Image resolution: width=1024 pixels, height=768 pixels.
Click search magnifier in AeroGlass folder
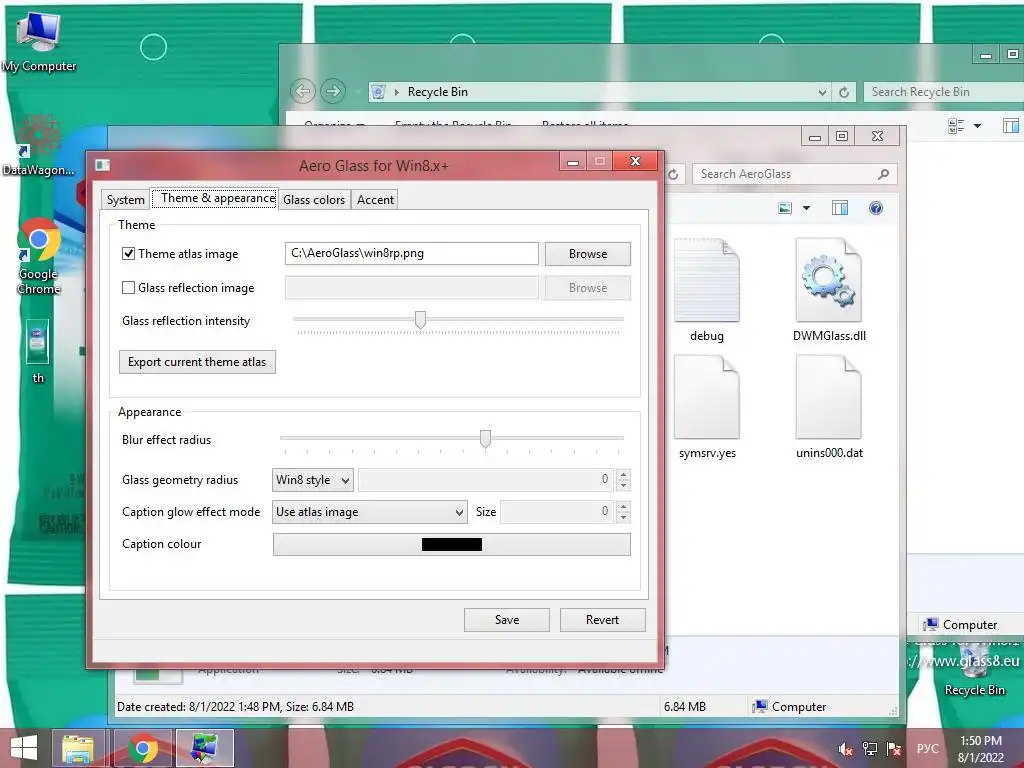click(x=884, y=174)
